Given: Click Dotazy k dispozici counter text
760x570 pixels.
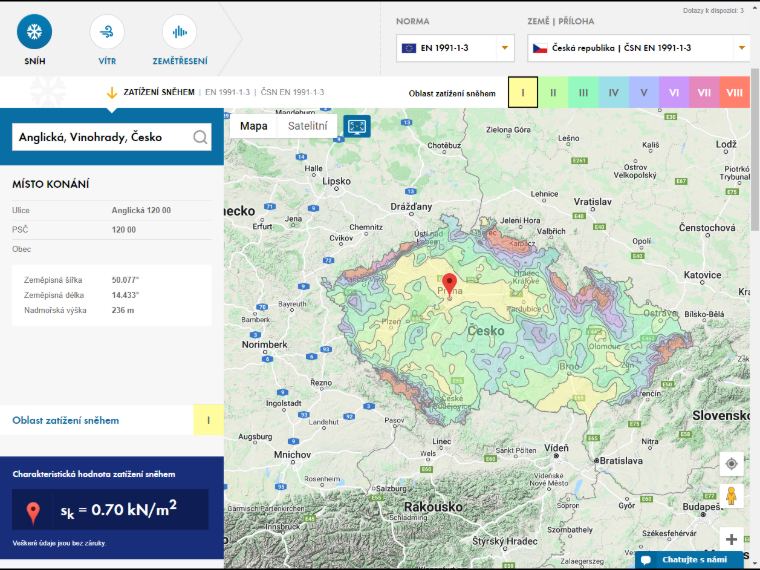Looking at the screenshot, I should pos(713,10).
